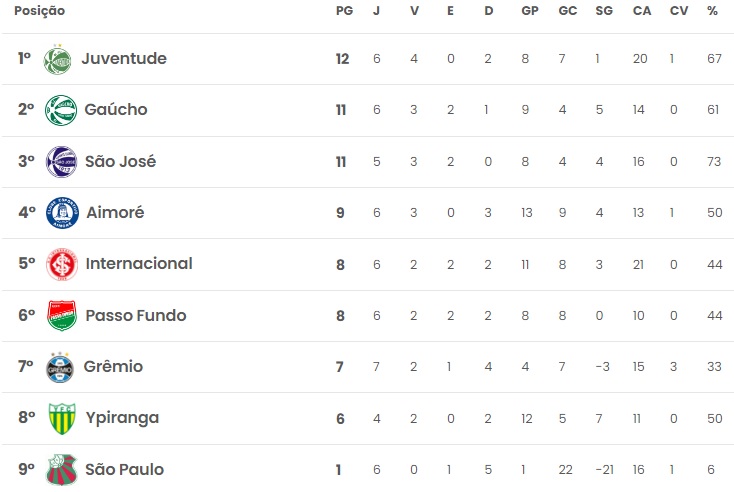Click the Ypiranga team shield

[61, 419]
